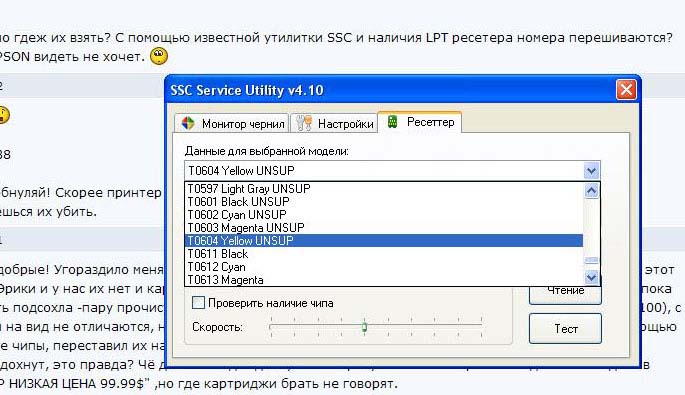Click the Скорость speed slider handle
Viewport: 685px width, 395px height.
pyautogui.click(x=364, y=327)
